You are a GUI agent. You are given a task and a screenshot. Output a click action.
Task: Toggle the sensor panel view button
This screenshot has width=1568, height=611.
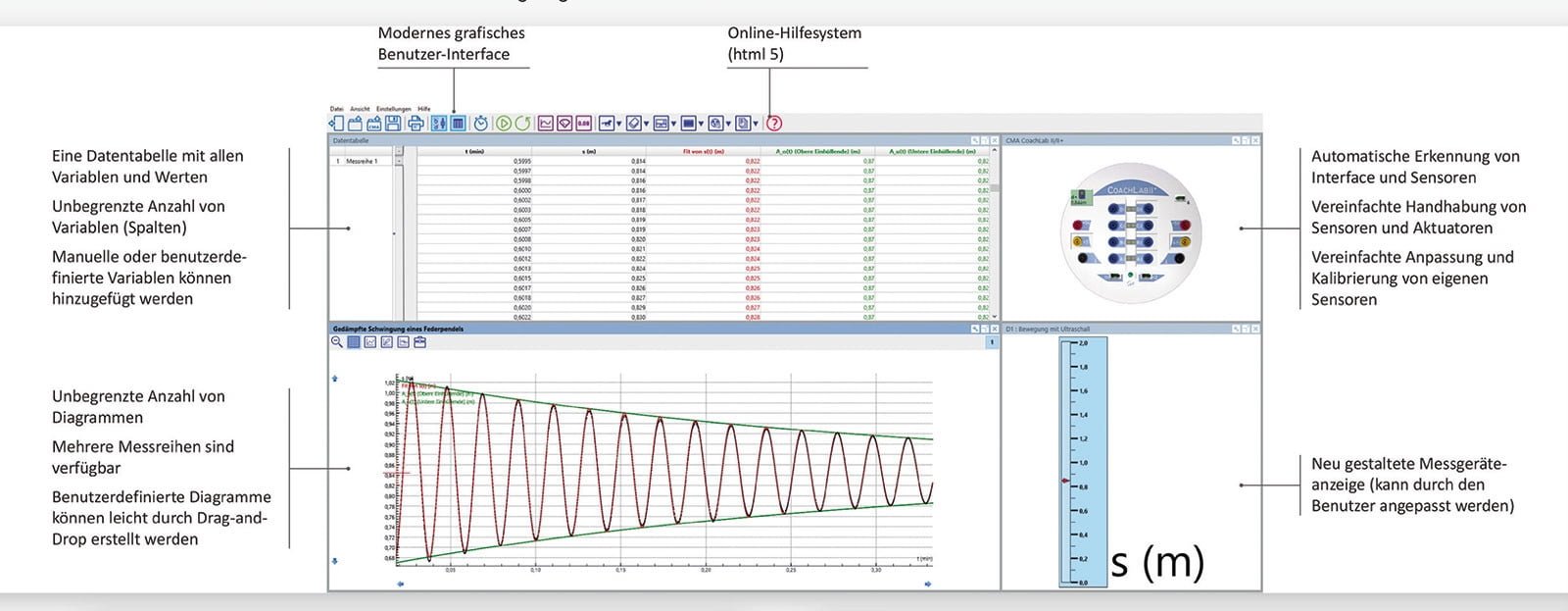pos(439,124)
